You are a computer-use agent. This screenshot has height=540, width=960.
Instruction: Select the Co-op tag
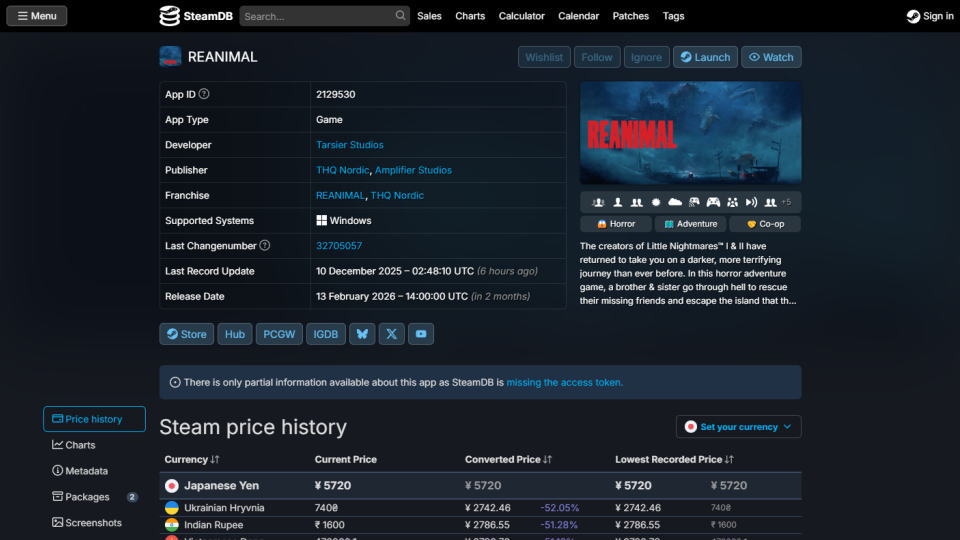[765, 224]
